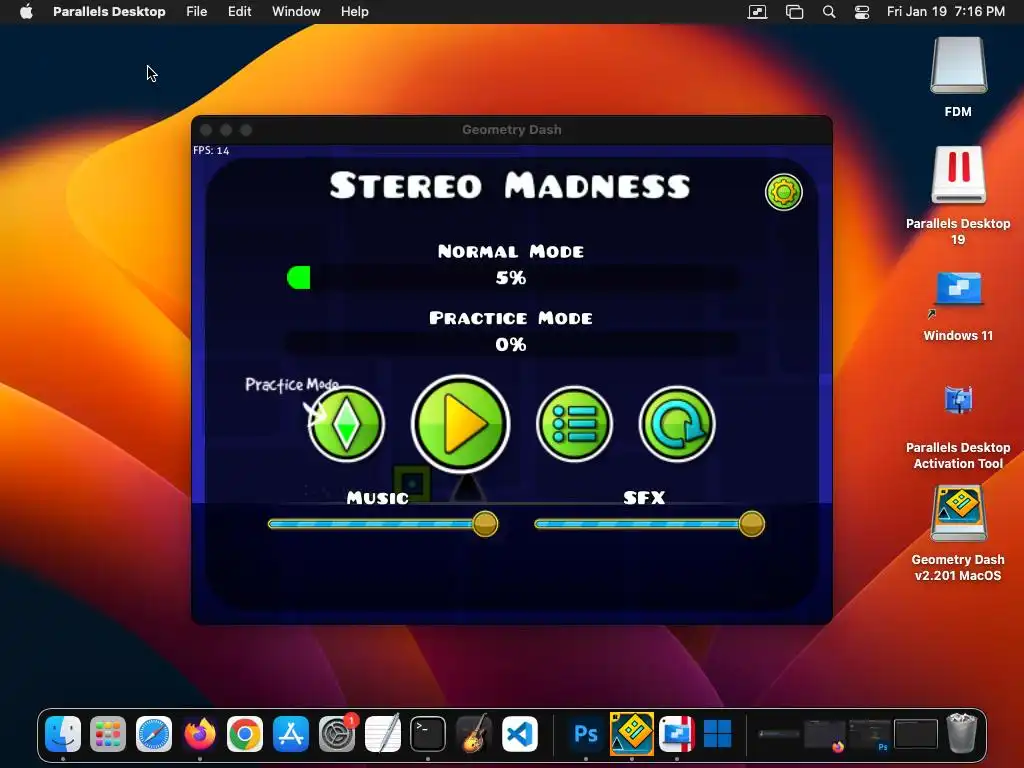The width and height of the screenshot is (1024, 768).
Task: Open the Trash from the dock
Action: point(961,734)
